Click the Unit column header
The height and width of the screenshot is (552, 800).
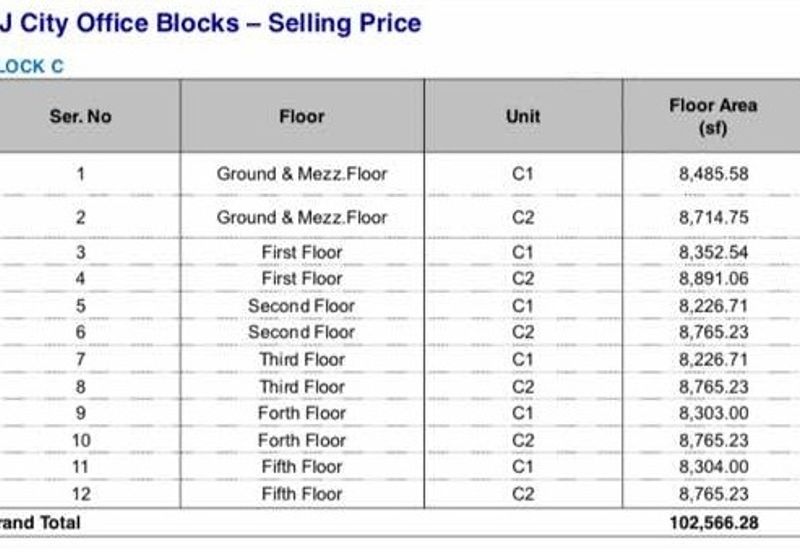(523, 116)
